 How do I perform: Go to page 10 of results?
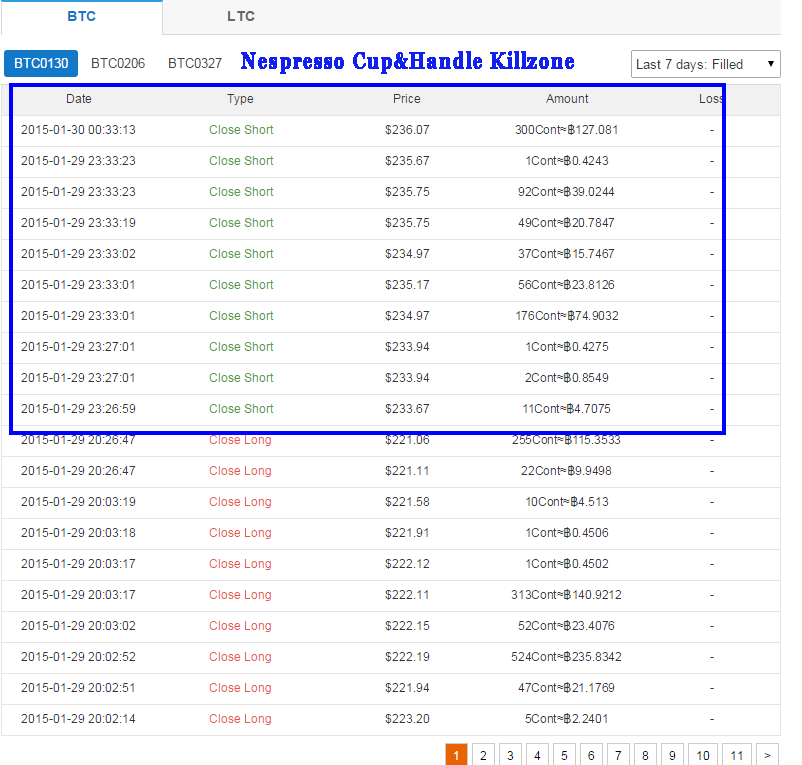[703, 755]
